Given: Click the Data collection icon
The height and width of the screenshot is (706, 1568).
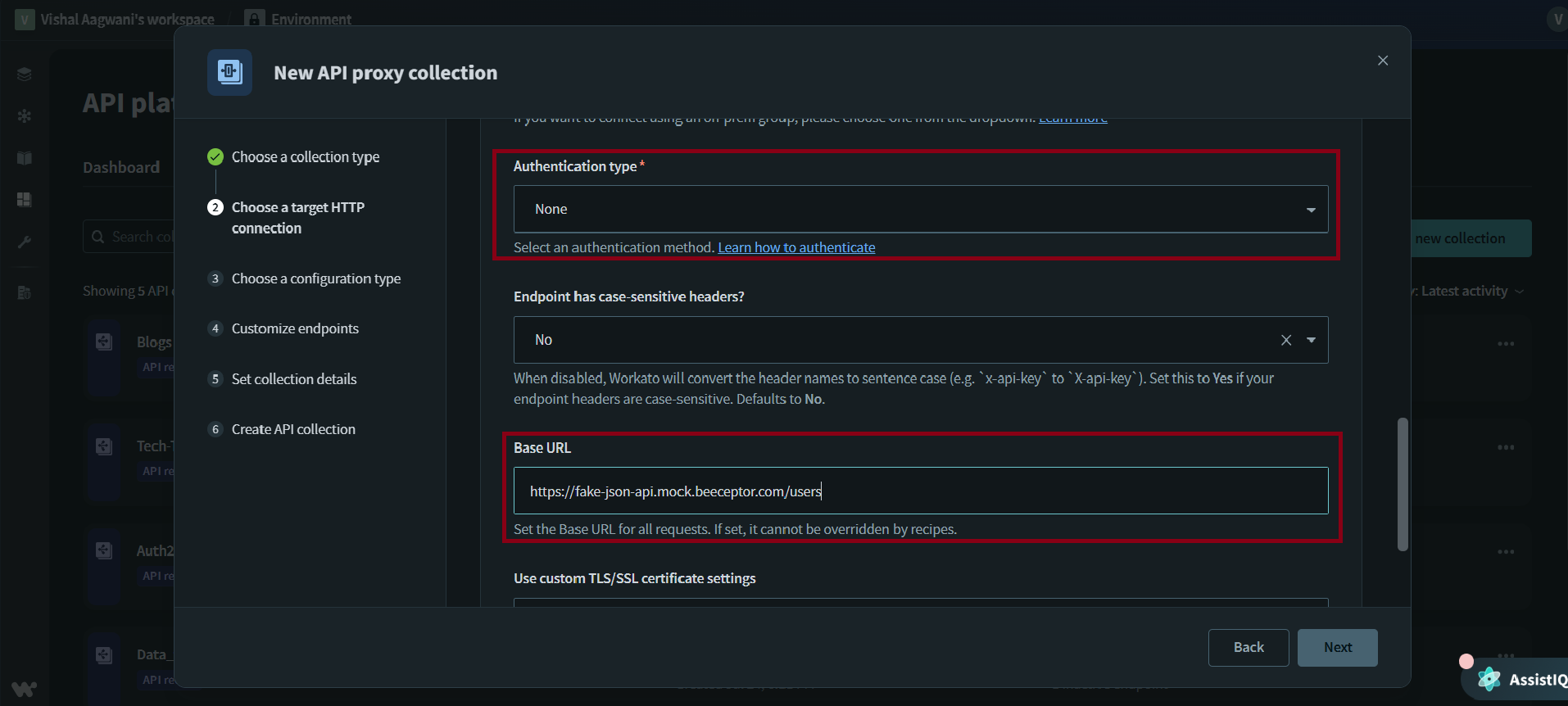Looking at the screenshot, I should click(x=104, y=654).
